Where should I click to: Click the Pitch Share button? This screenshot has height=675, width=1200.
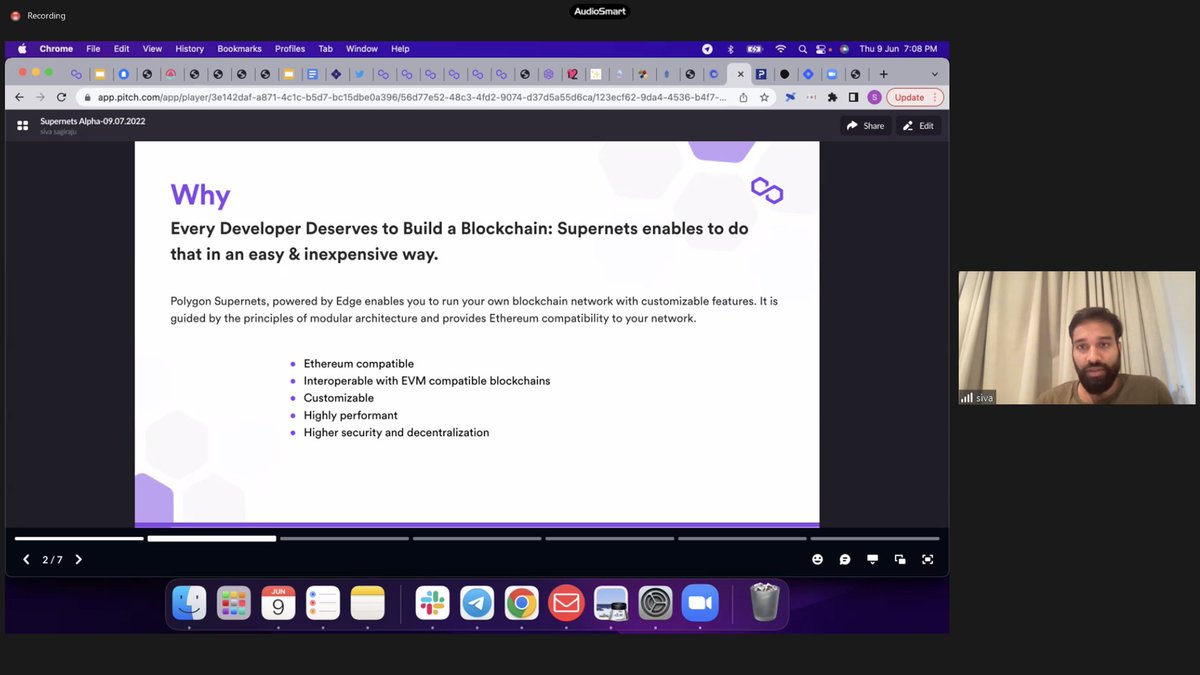(x=865, y=126)
